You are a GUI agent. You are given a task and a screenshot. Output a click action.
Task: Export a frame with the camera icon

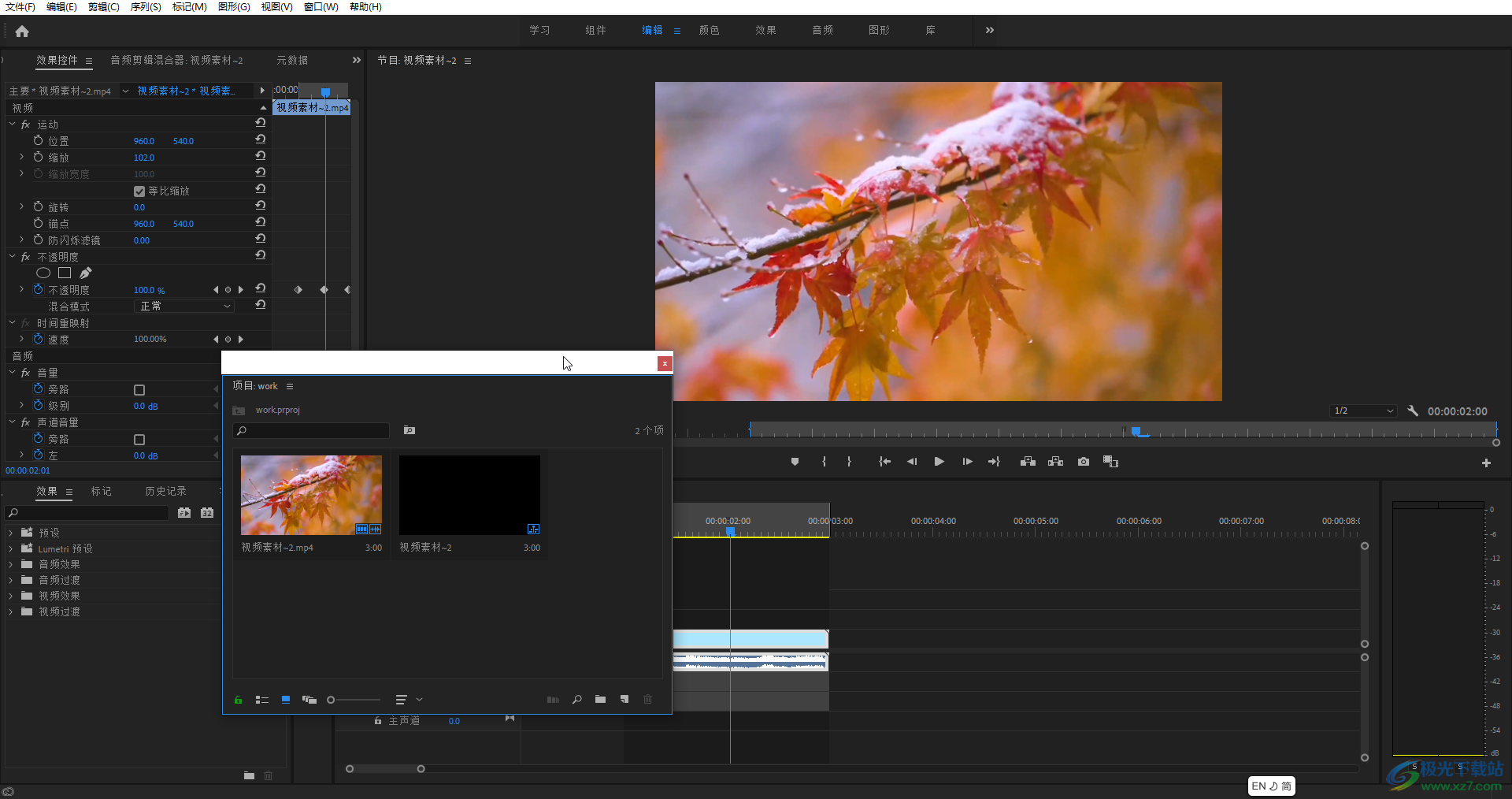(x=1084, y=462)
